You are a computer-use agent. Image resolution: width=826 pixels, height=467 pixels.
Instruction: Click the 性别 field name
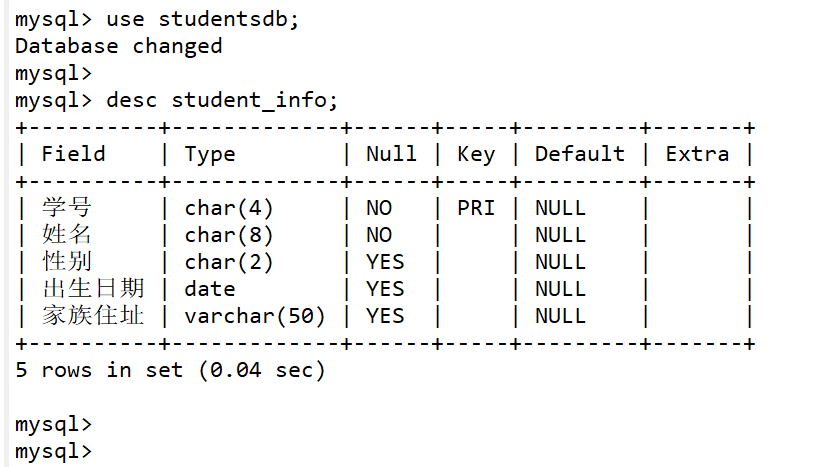67,262
